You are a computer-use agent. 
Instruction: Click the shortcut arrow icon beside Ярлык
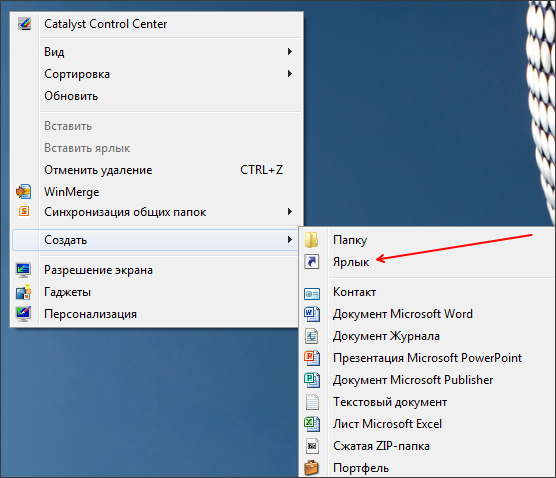point(312,262)
